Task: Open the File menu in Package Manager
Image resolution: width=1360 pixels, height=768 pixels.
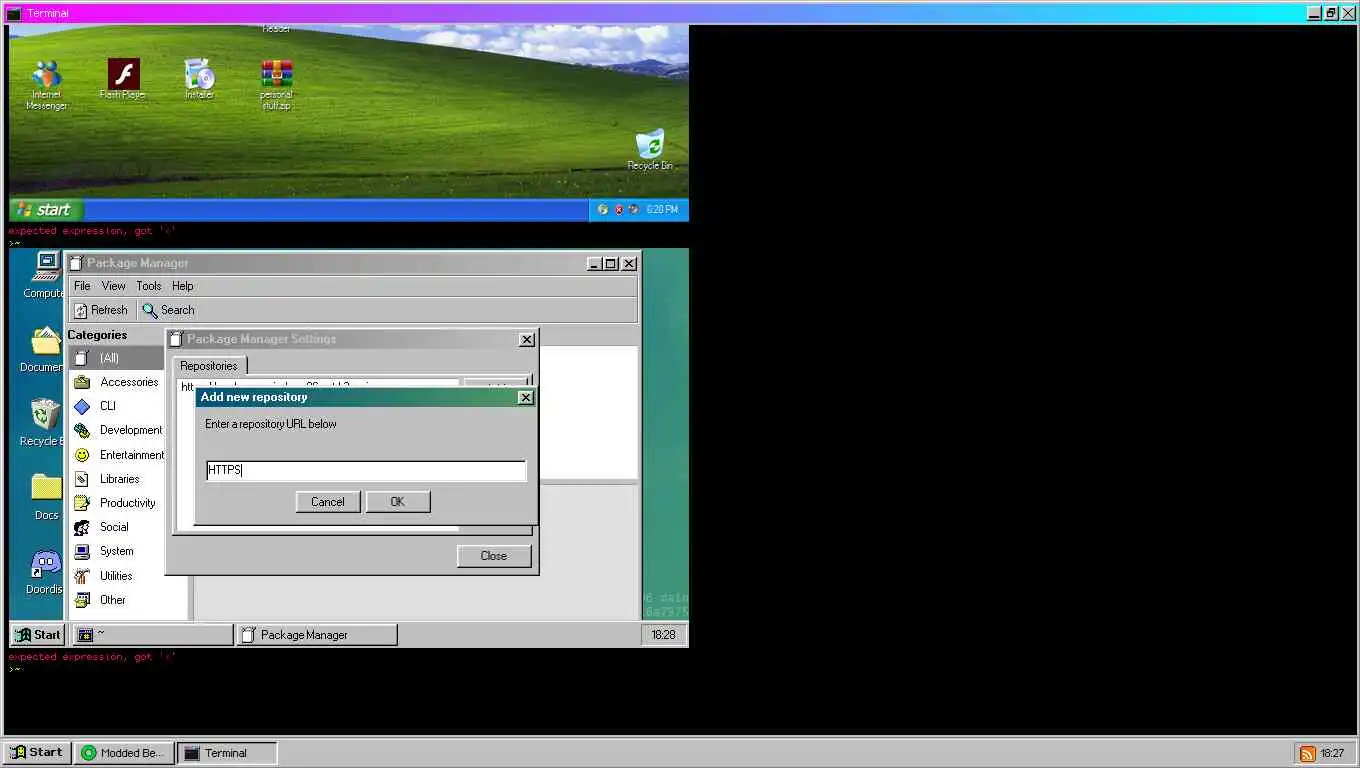Action: 82,286
